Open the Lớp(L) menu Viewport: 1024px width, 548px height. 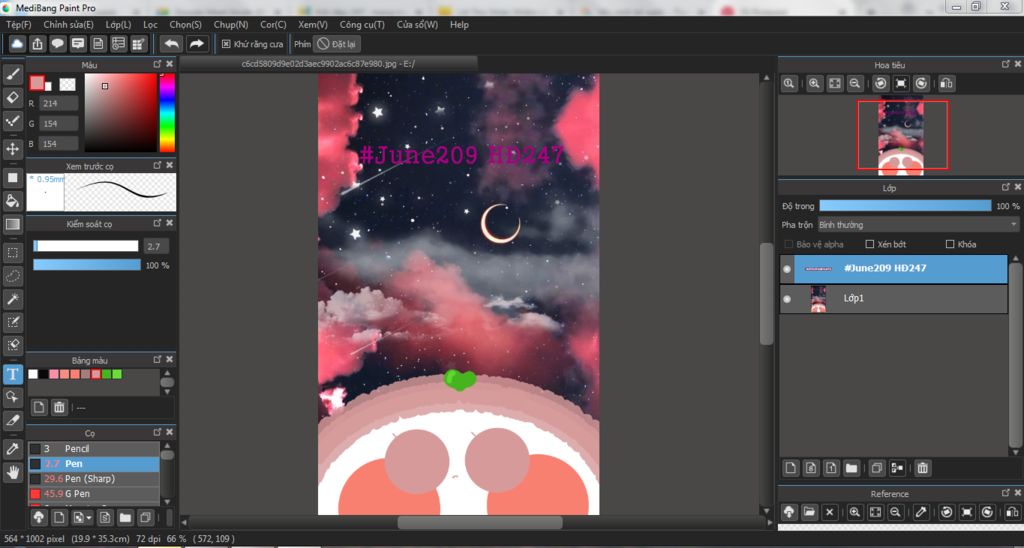point(118,24)
